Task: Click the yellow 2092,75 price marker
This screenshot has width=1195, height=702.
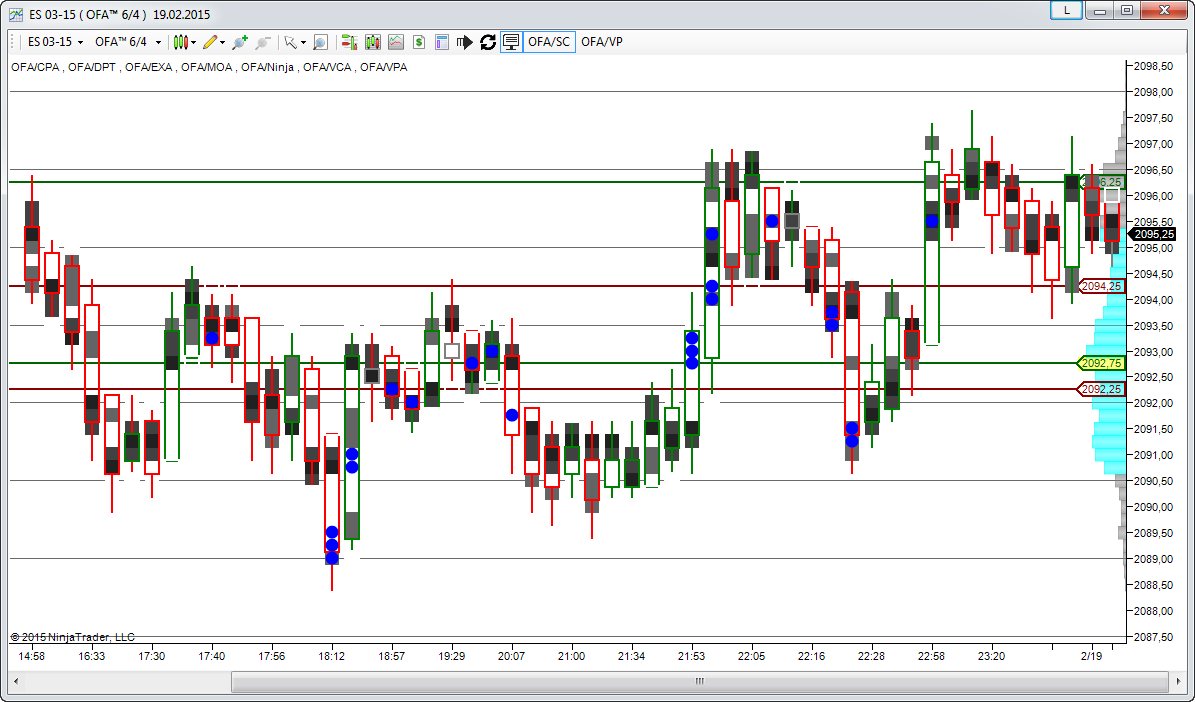Action: tap(1102, 363)
